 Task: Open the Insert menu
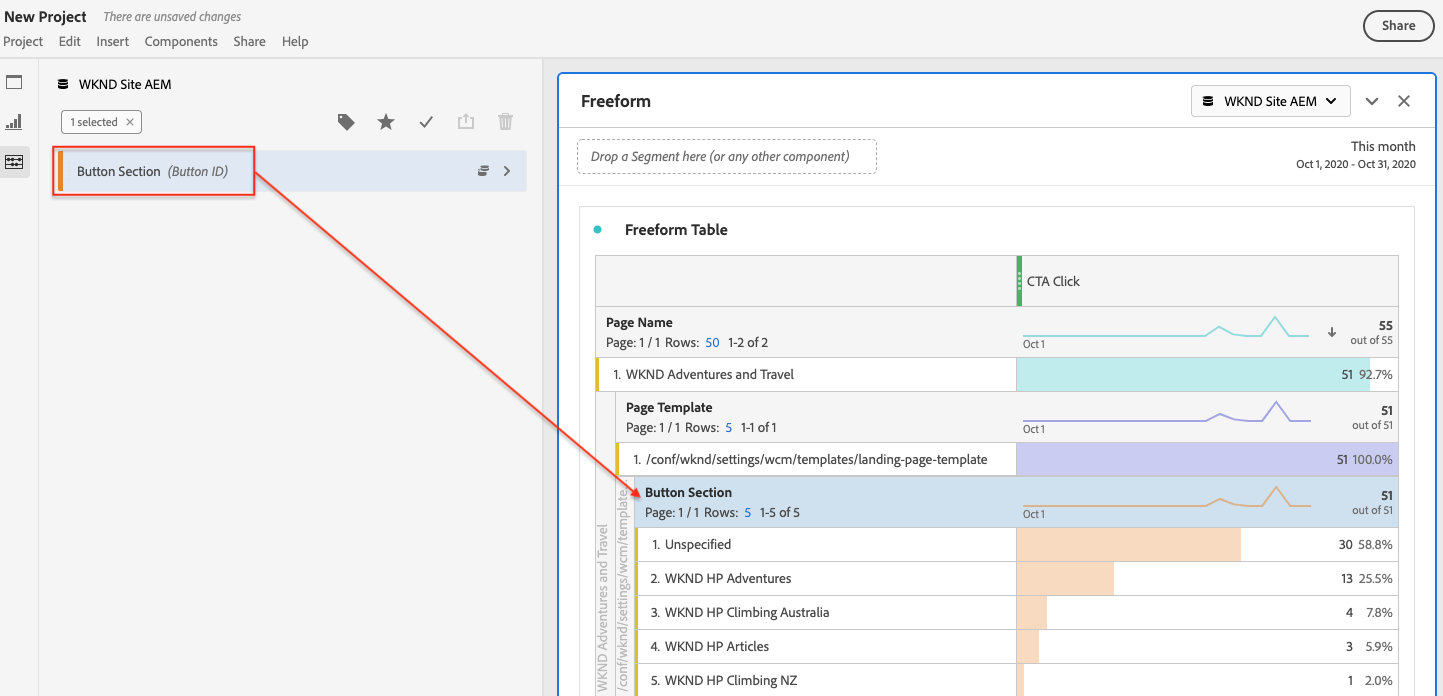tap(113, 41)
